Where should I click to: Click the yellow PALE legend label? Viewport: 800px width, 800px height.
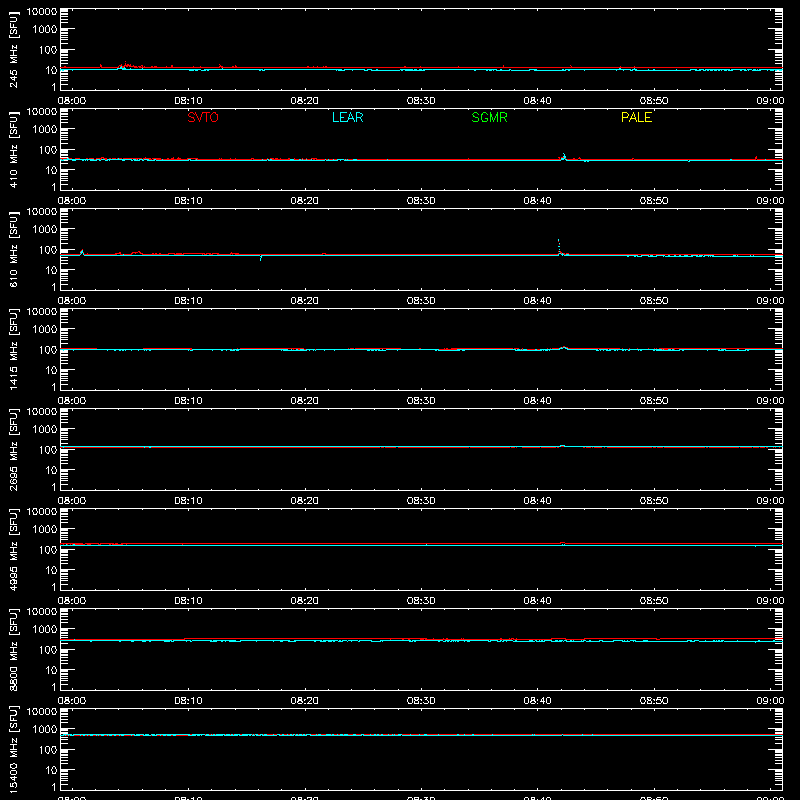coord(636,117)
